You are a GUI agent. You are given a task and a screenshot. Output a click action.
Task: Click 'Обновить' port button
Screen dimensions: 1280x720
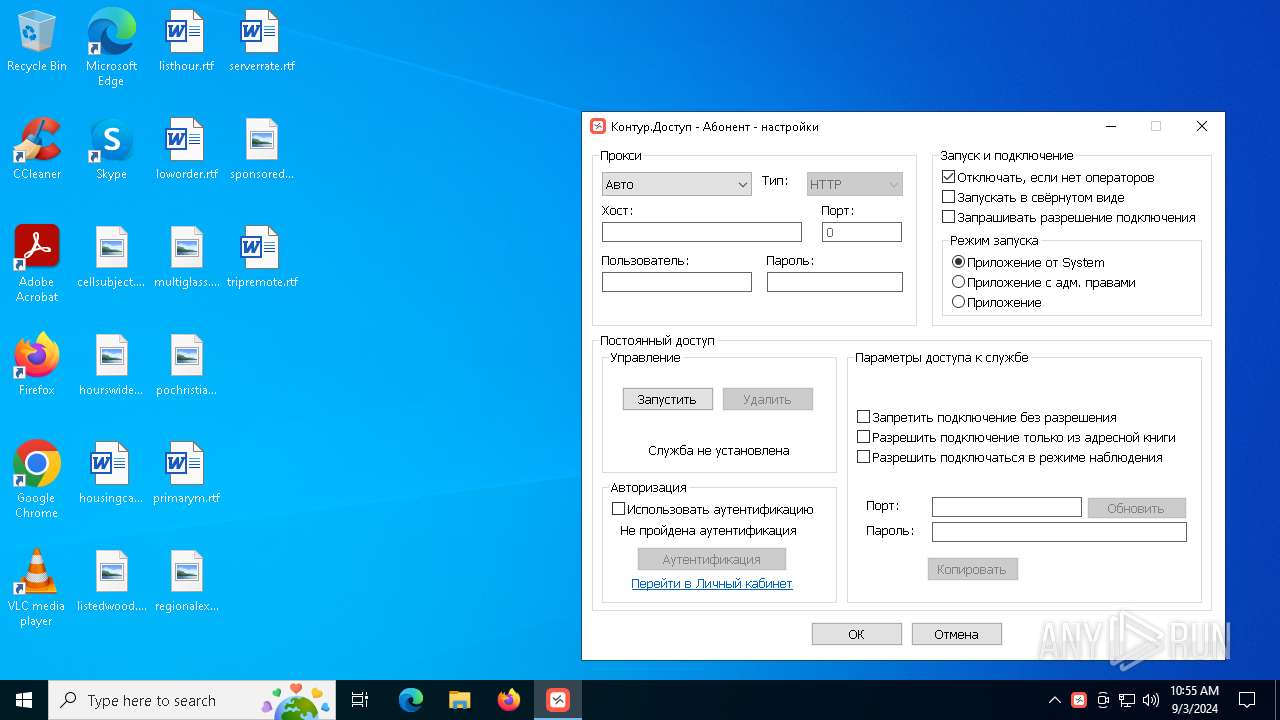coord(1136,508)
